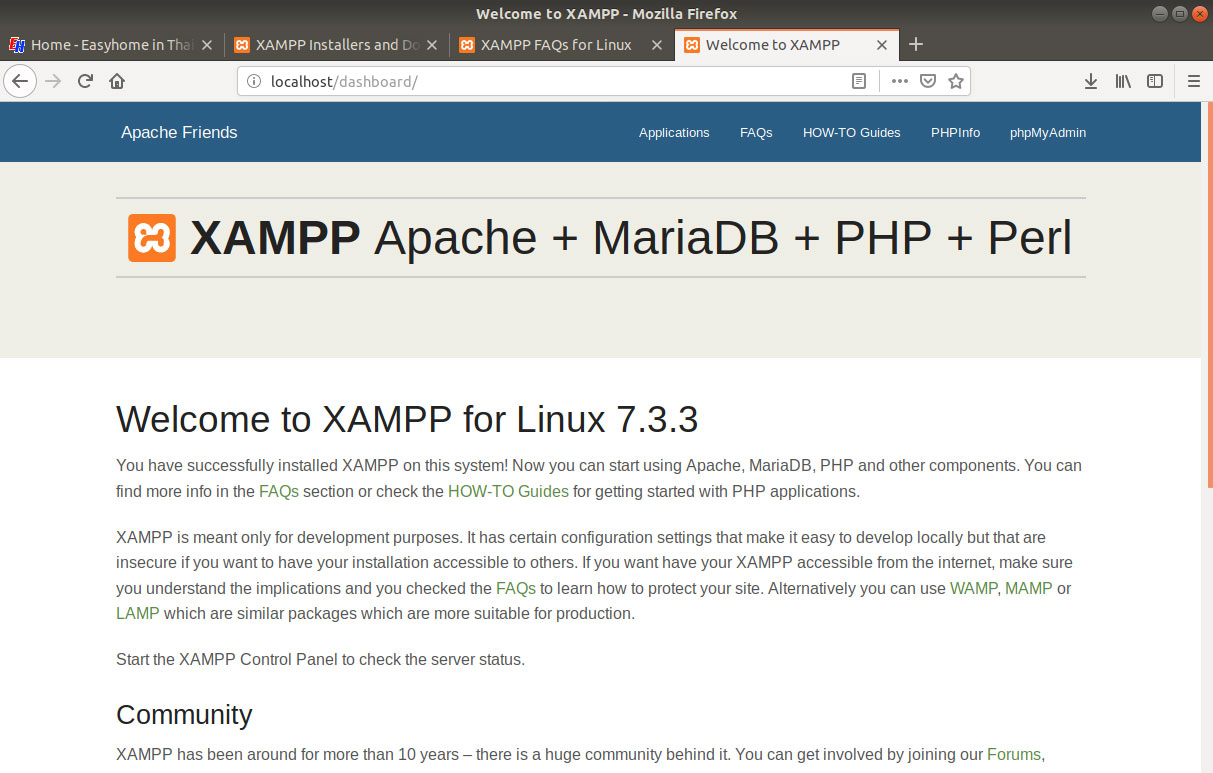Open the Library menu
The image size is (1213, 773).
coord(1122,81)
